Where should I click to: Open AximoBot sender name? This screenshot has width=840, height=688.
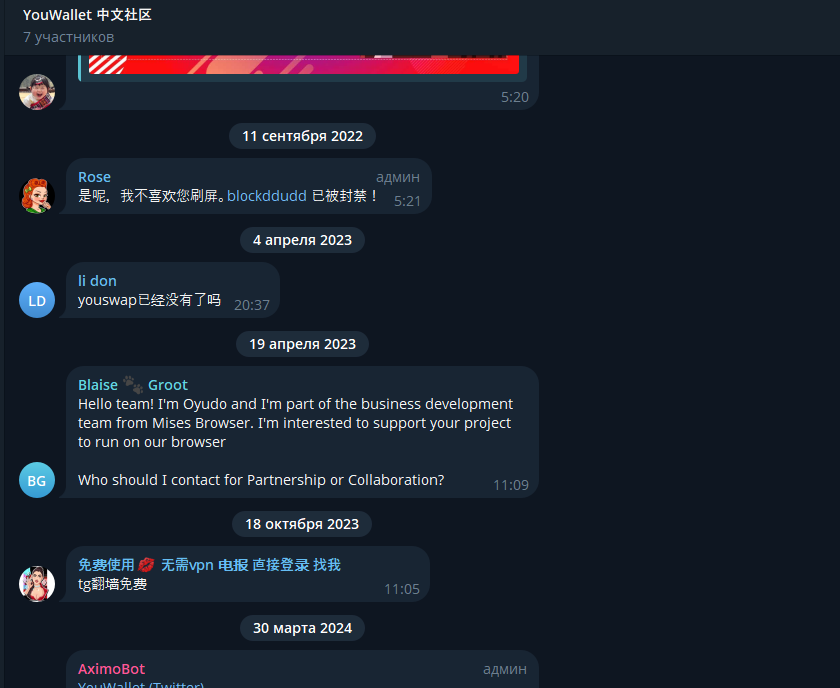[111, 669]
